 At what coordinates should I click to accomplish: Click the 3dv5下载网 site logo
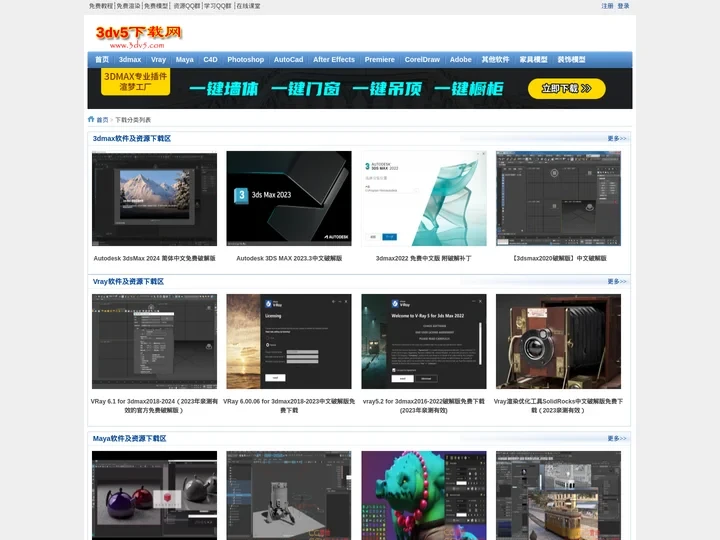pos(139,37)
